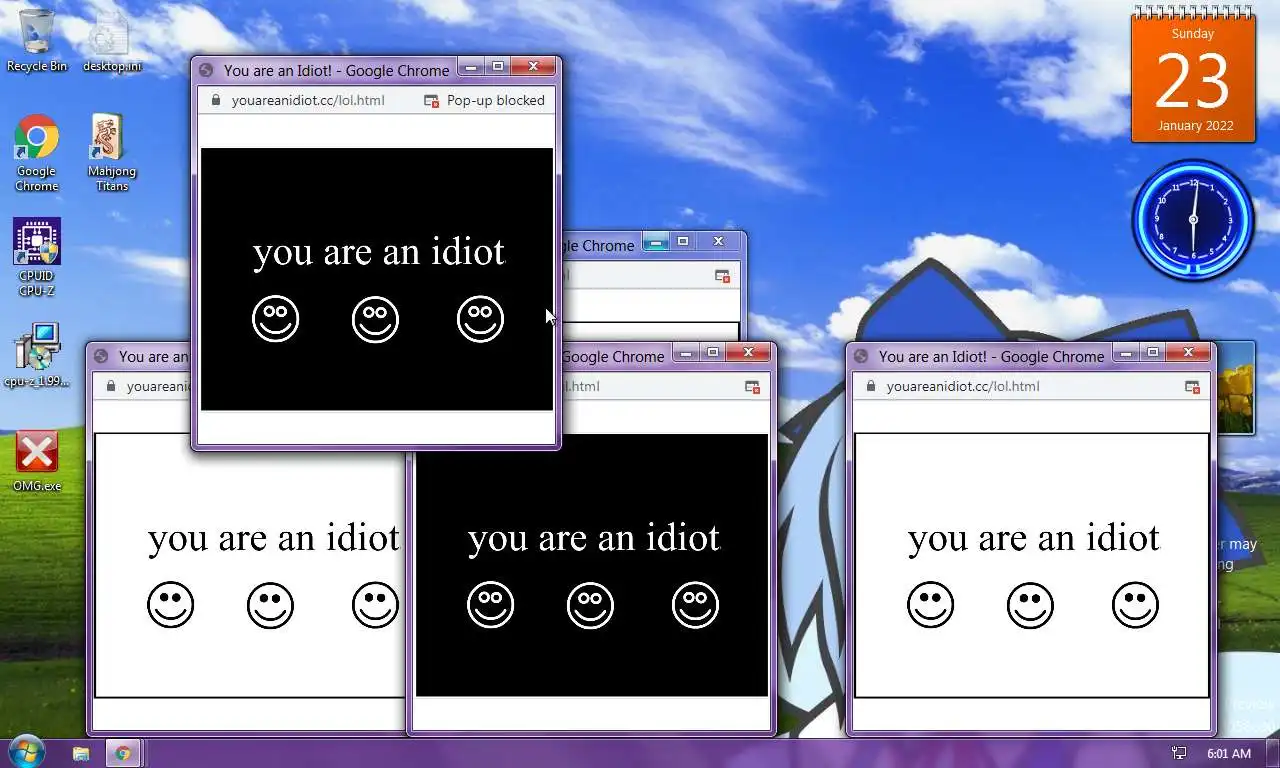Screen dimensions: 1280x768
Task: Click the lock icon in bottom-left window
Action: point(110,386)
